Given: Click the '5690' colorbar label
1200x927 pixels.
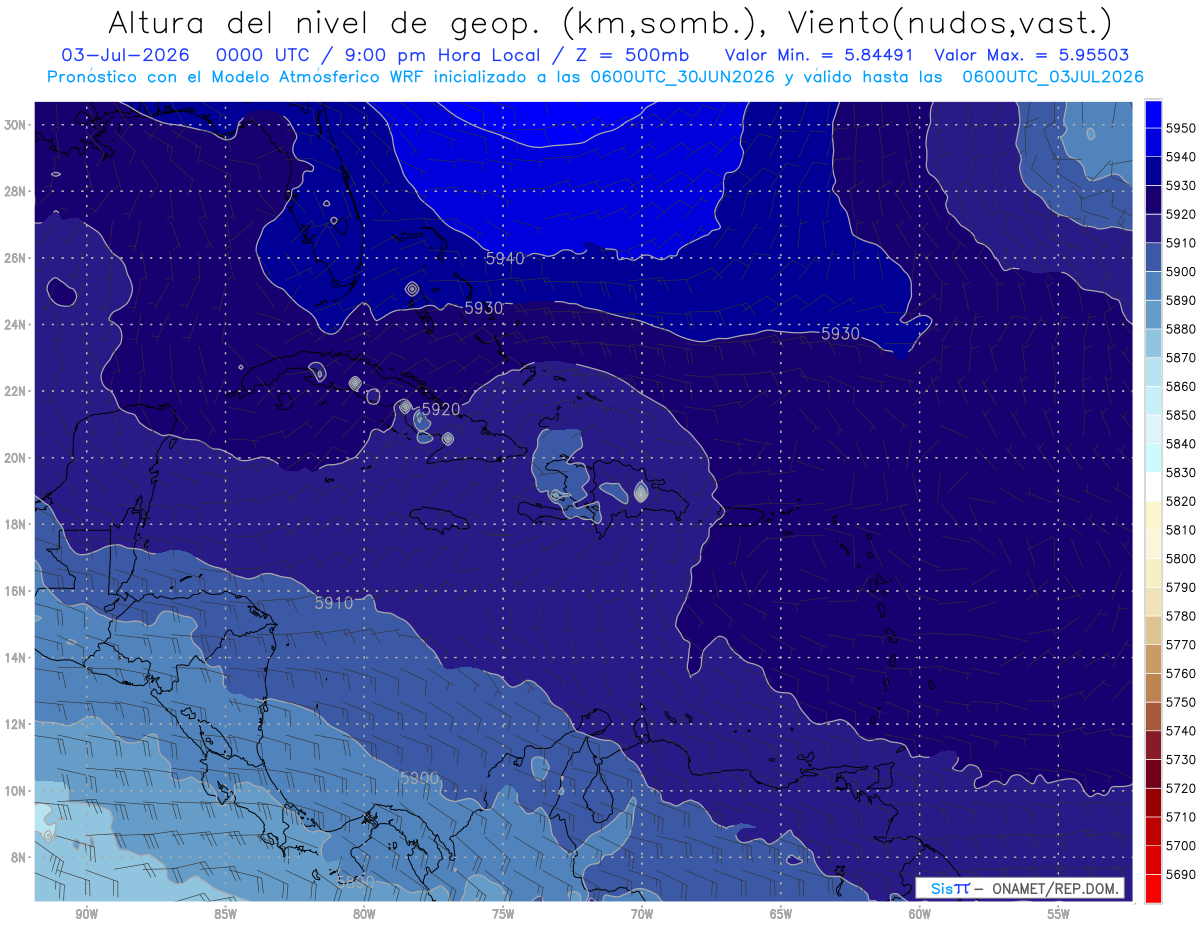Looking at the screenshot, I should pyautogui.click(x=1181, y=874).
